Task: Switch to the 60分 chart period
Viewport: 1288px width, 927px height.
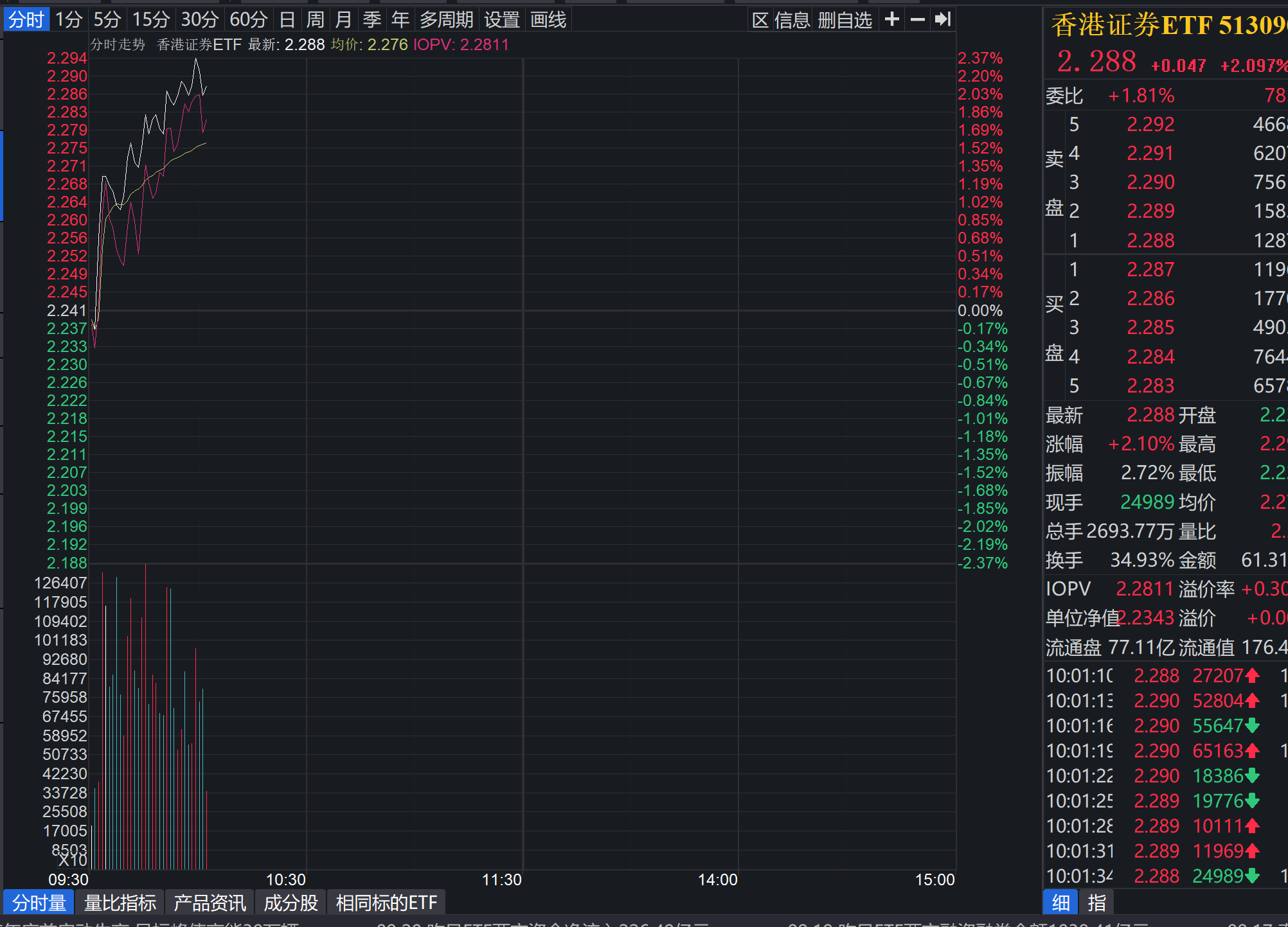Action: click(x=249, y=19)
